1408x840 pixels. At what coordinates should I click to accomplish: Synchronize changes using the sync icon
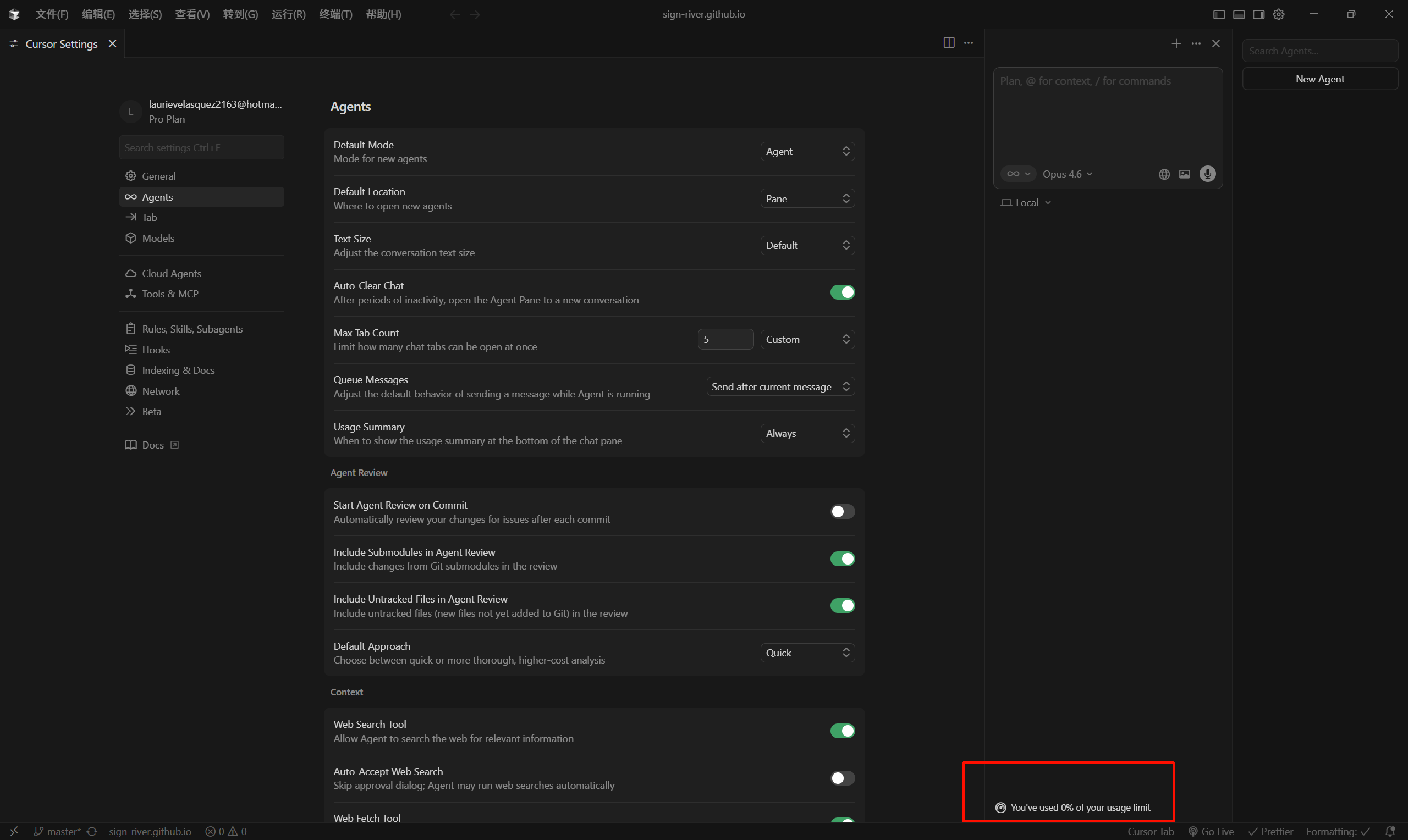[x=92, y=832]
